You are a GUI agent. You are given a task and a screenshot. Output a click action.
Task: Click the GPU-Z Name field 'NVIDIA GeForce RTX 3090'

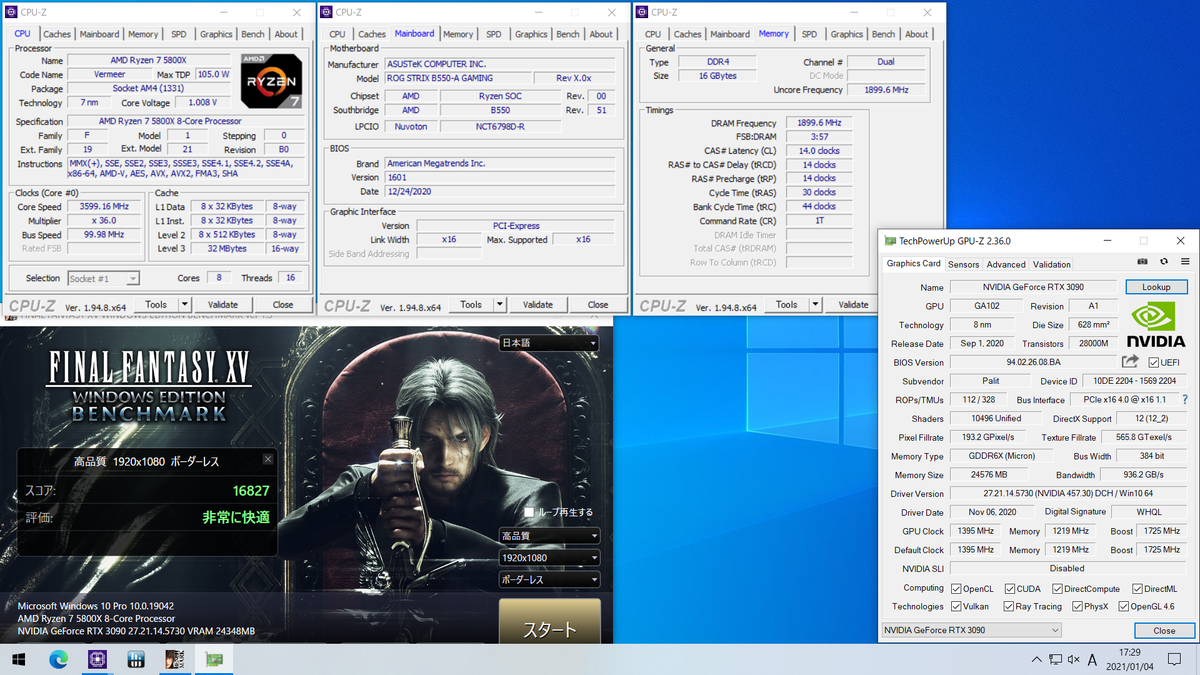click(x=1033, y=287)
